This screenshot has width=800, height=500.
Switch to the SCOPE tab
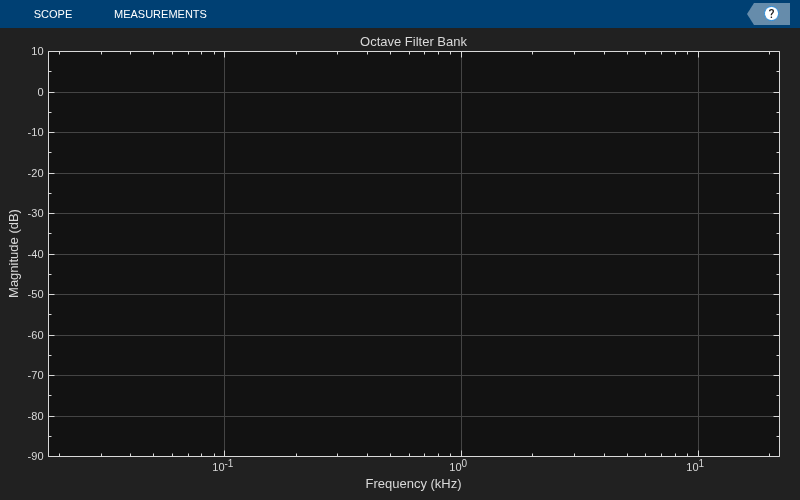click(x=53, y=14)
